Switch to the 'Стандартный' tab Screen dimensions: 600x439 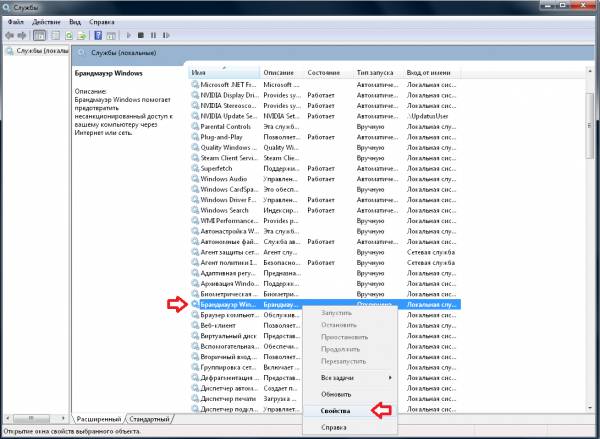pyautogui.click(x=148, y=419)
